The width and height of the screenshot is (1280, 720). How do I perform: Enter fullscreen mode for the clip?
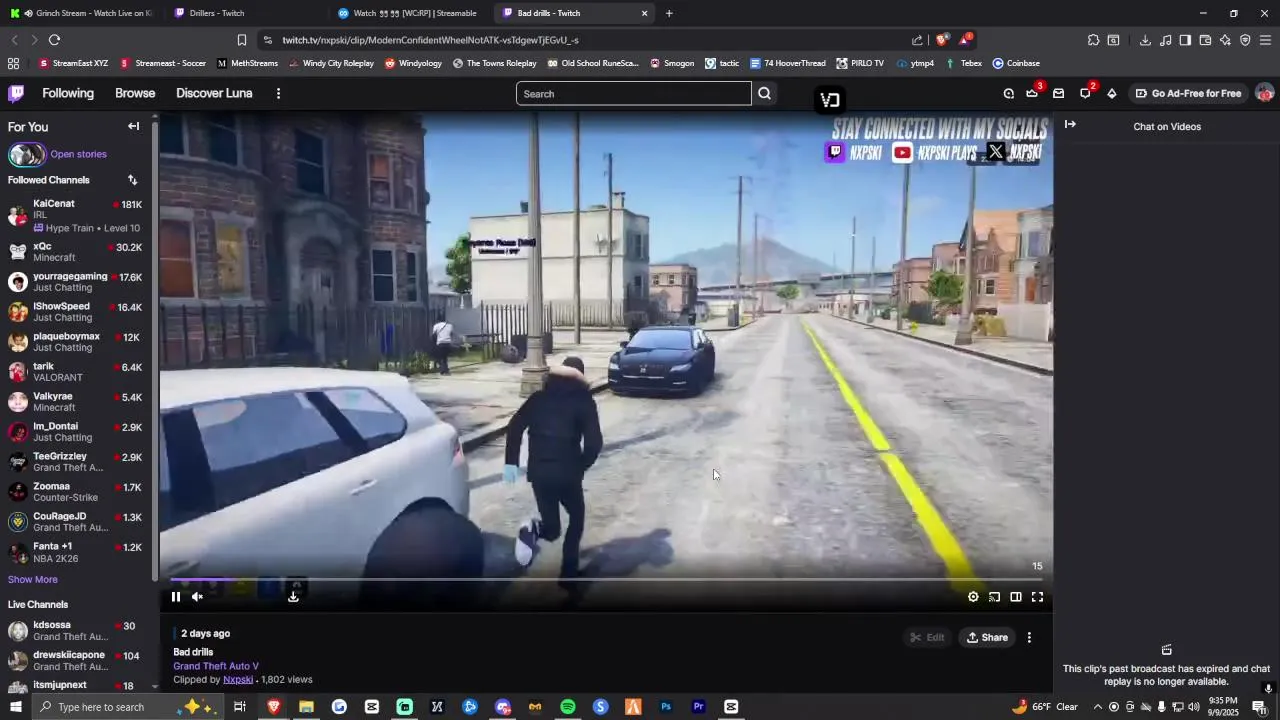[1037, 597]
